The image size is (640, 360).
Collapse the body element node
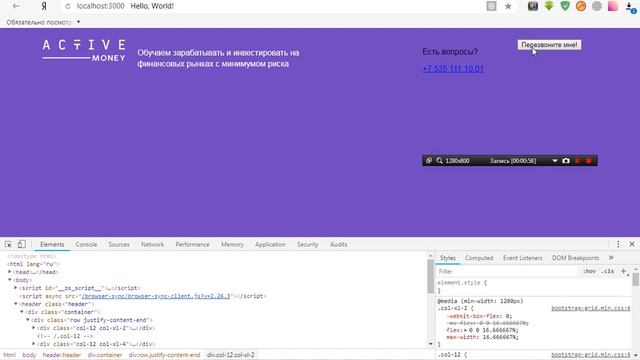pos(10,280)
